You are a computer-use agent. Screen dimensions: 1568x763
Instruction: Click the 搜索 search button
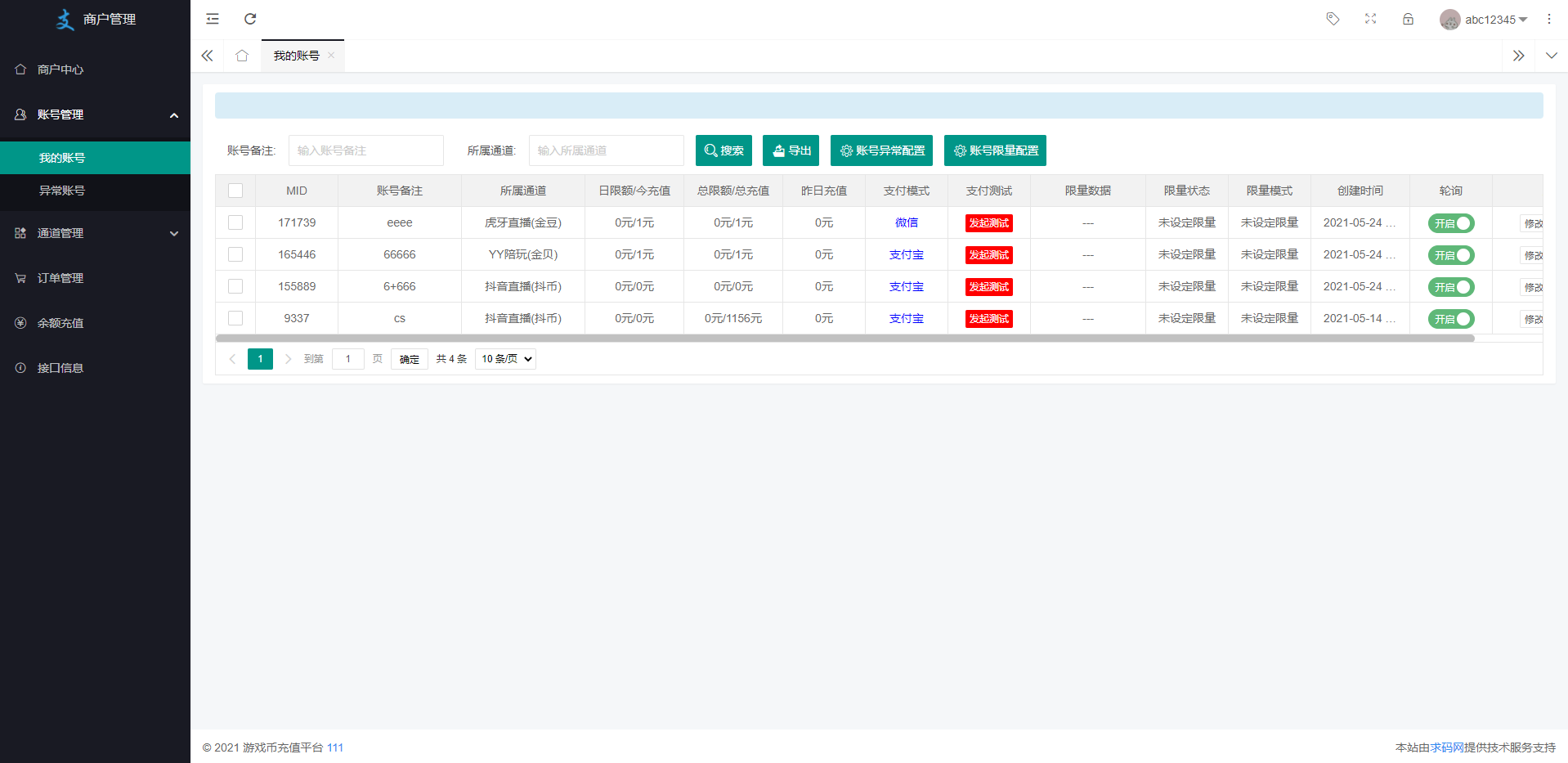[x=724, y=150]
